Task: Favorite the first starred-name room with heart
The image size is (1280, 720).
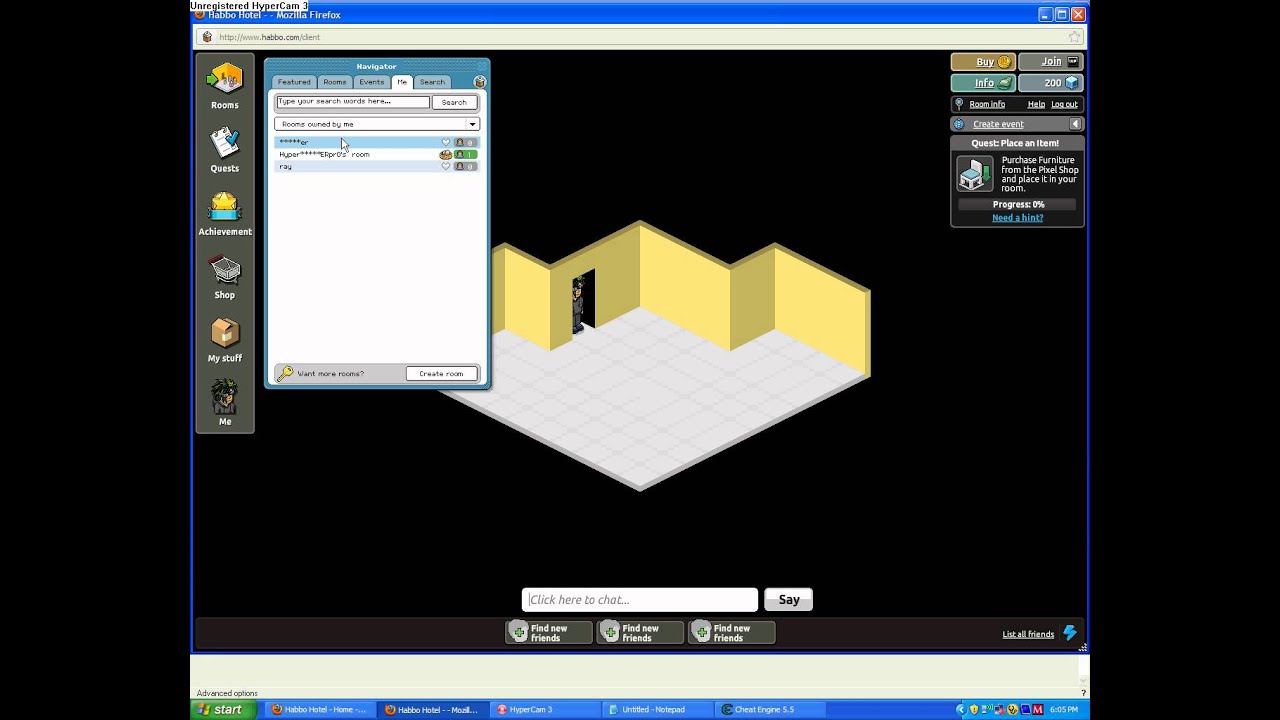Action: point(446,142)
